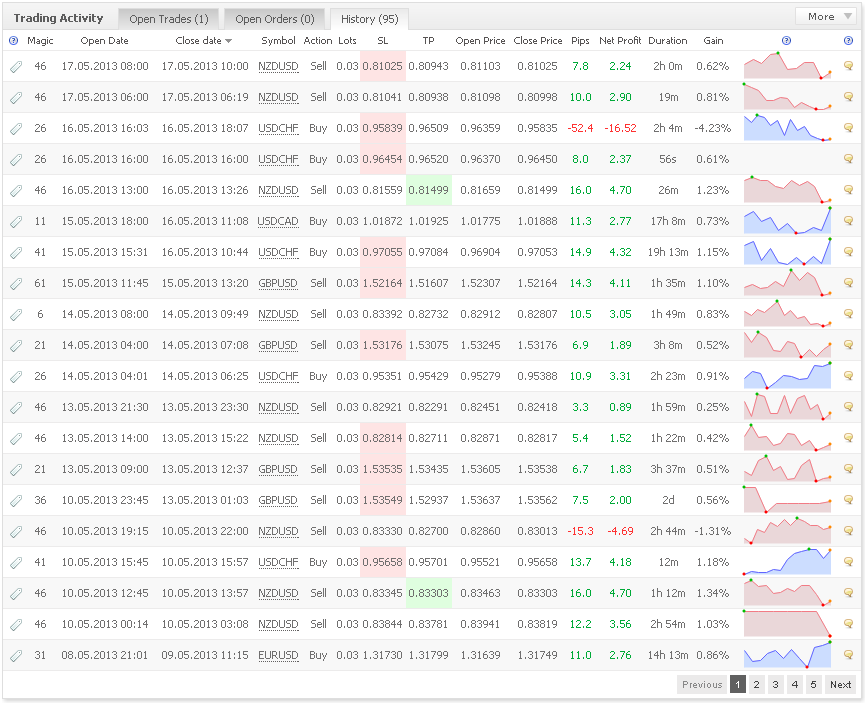Go to page 5 of history
The height and width of the screenshot is (703, 865).
[813, 684]
